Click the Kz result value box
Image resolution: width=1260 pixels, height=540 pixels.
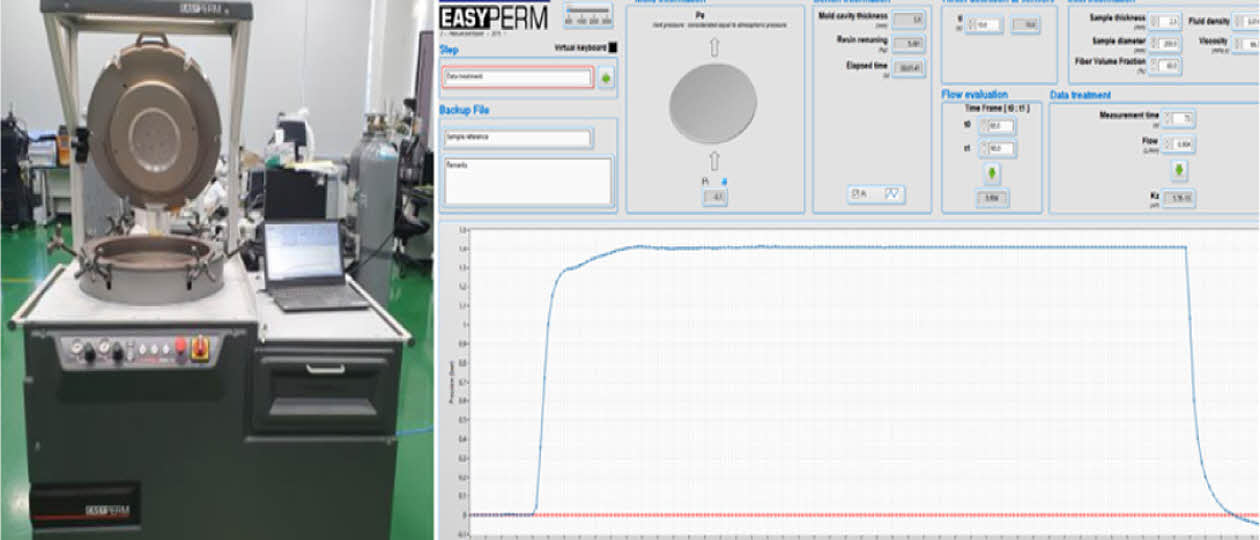(x=1180, y=198)
